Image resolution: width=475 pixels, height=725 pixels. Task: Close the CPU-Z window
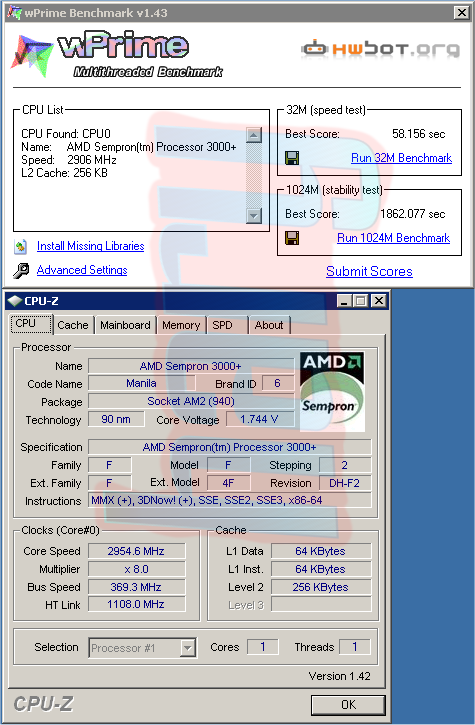[x=379, y=301]
